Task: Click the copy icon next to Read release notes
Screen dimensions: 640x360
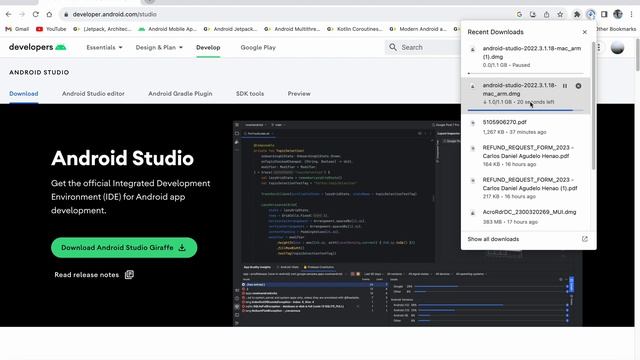Action: (x=129, y=275)
